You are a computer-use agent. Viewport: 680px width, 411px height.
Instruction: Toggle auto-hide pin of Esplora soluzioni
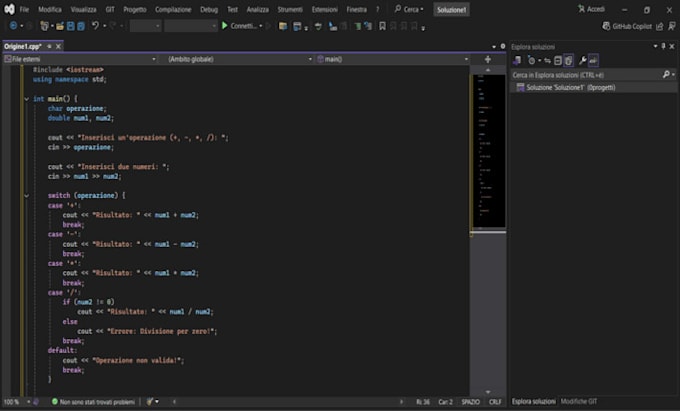pyautogui.click(x=663, y=46)
